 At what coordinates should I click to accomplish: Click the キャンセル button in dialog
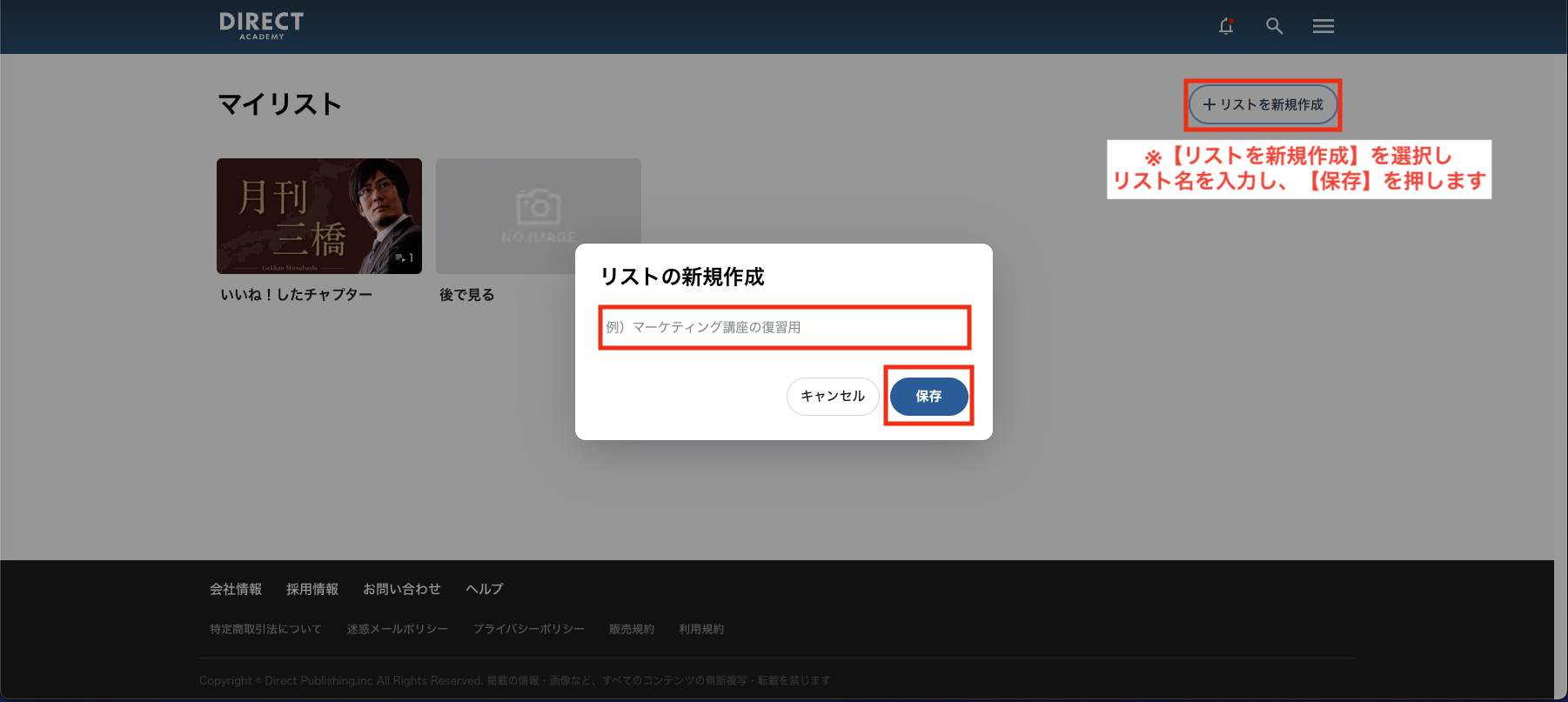[833, 396]
